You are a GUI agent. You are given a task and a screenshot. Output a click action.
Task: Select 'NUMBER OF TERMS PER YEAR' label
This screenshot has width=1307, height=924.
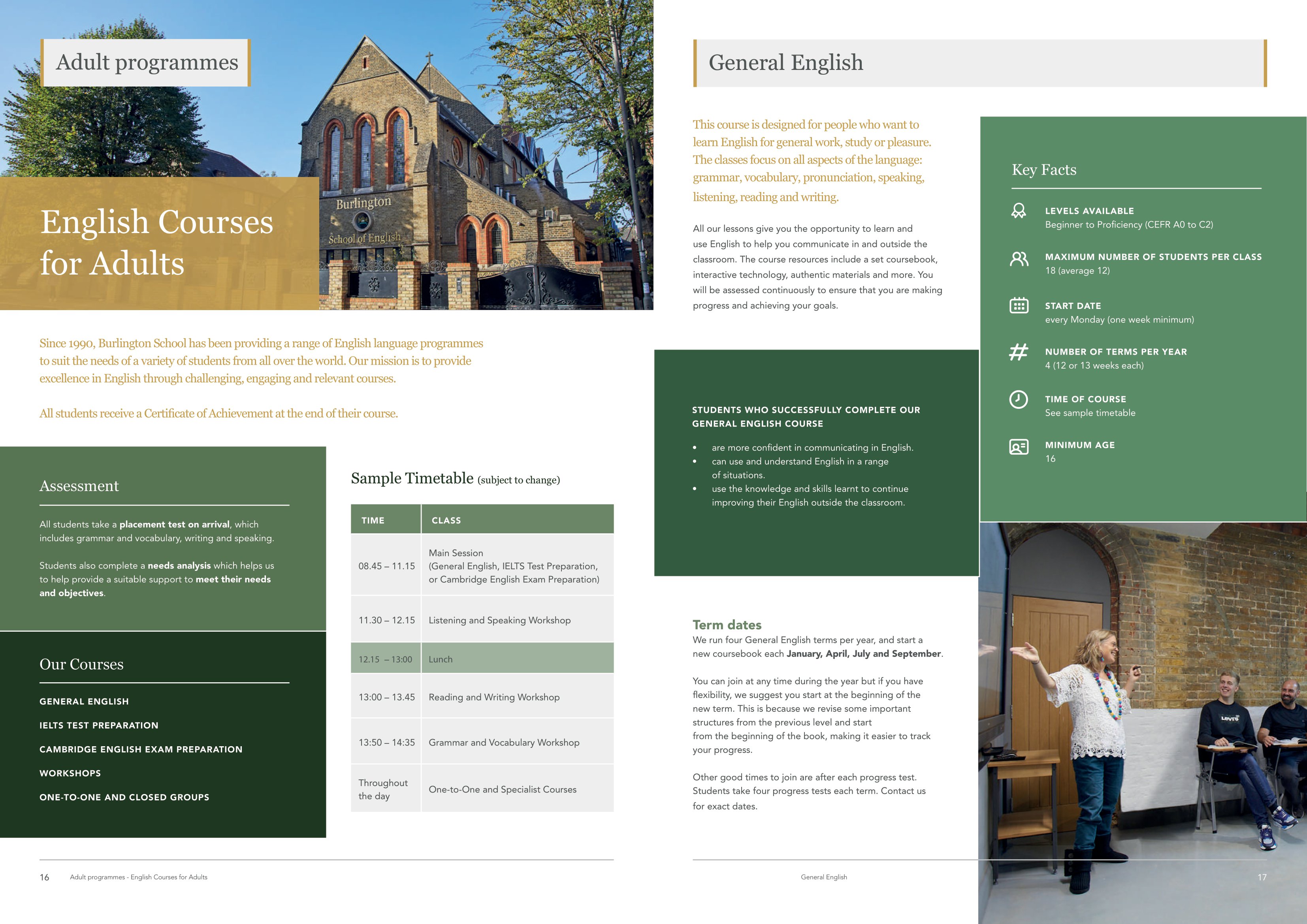click(1116, 352)
